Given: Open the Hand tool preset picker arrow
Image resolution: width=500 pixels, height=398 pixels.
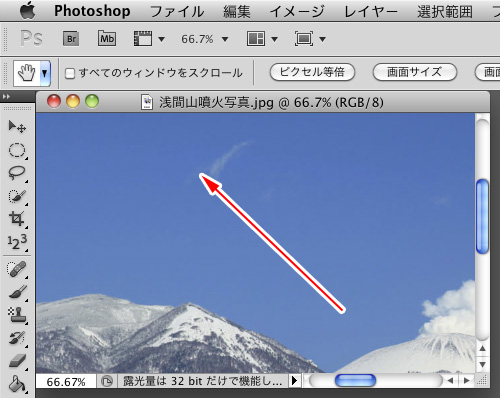Looking at the screenshot, I should point(45,73).
